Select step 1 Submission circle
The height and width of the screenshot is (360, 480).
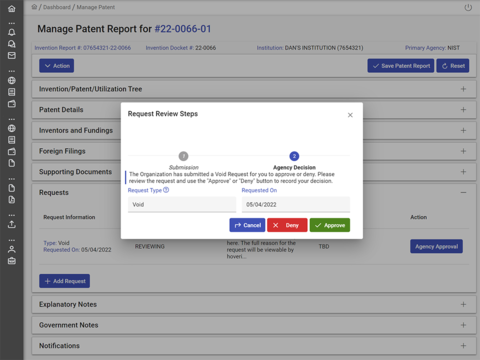[183, 156]
